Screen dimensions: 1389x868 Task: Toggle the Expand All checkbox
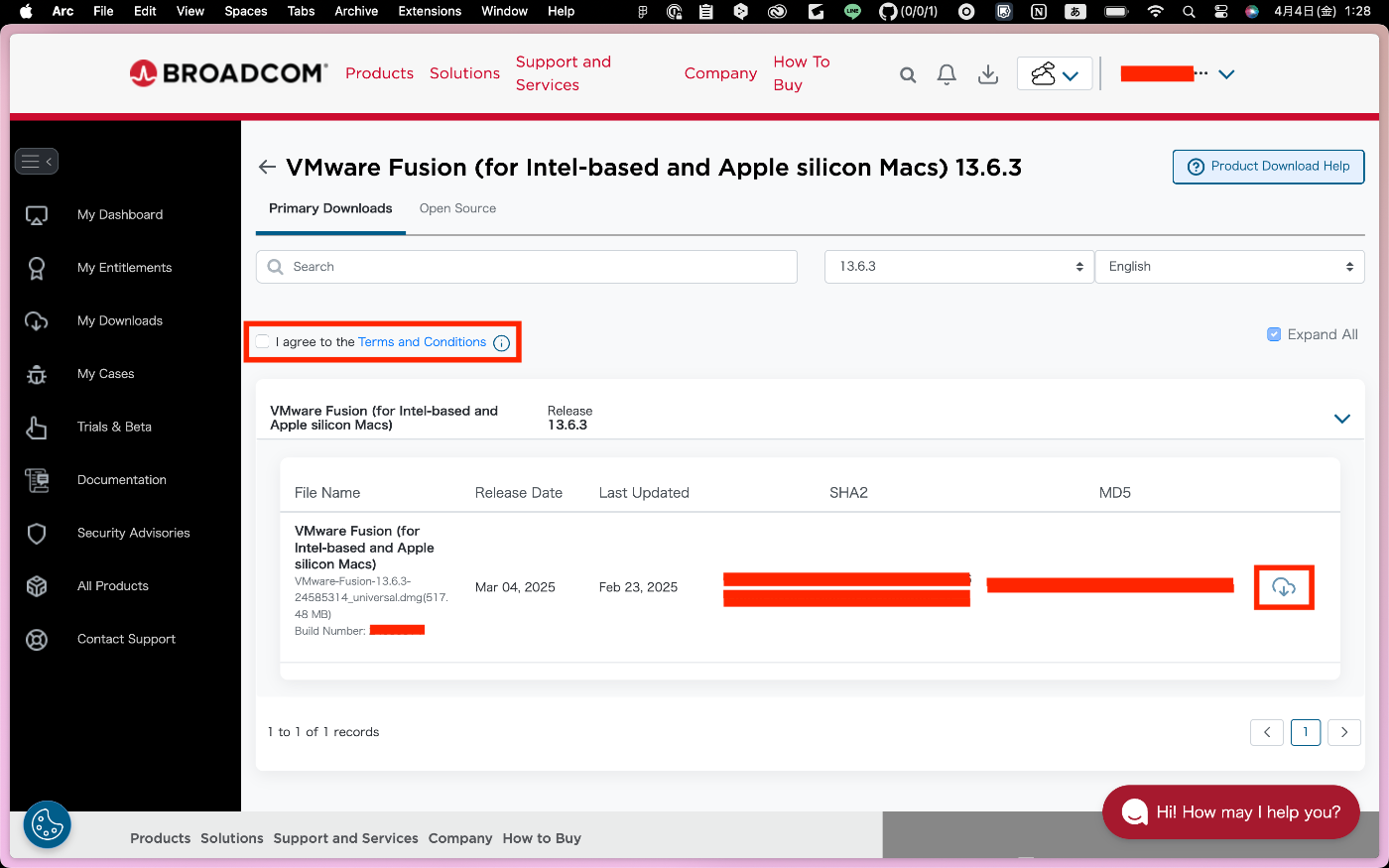point(1274,334)
